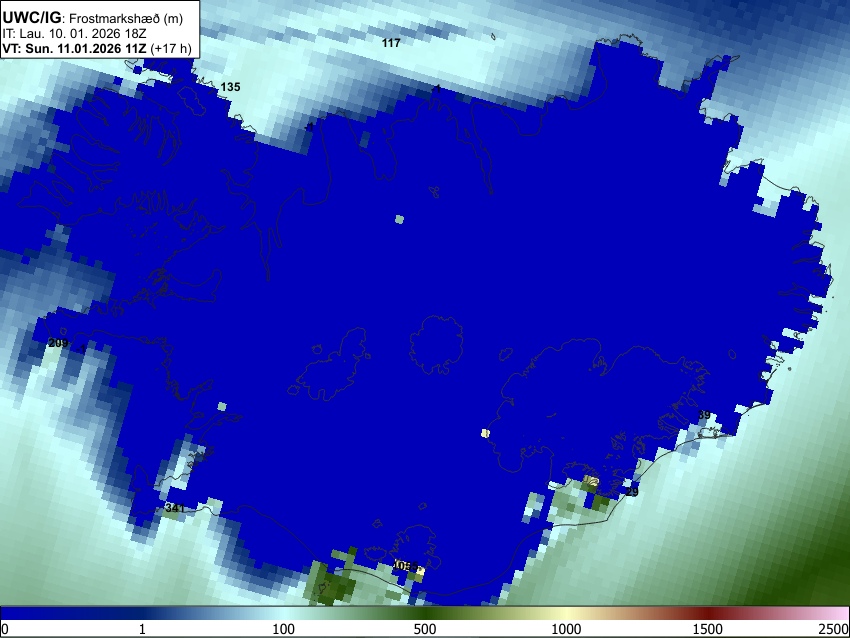Click the map value label '341'
This screenshot has width=850, height=638.
(x=175, y=508)
